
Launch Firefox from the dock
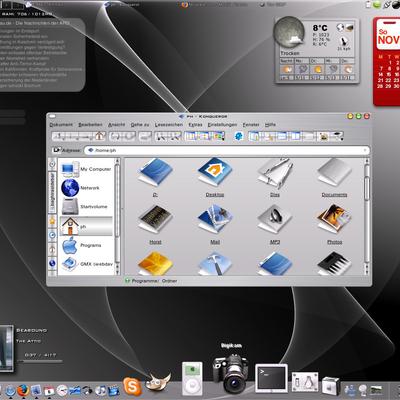[x=23, y=390]
